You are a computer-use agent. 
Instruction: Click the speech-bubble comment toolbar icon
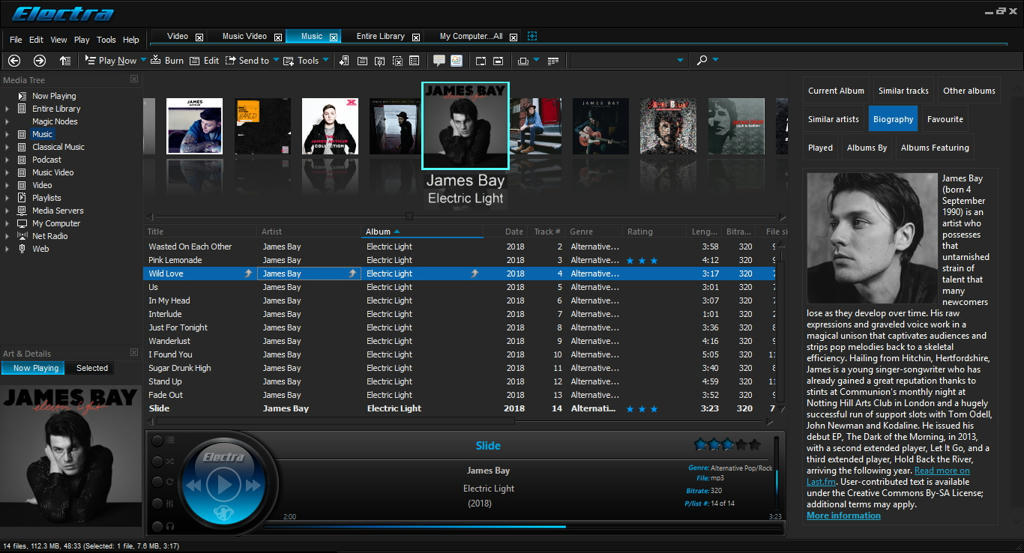coord(439,61)
